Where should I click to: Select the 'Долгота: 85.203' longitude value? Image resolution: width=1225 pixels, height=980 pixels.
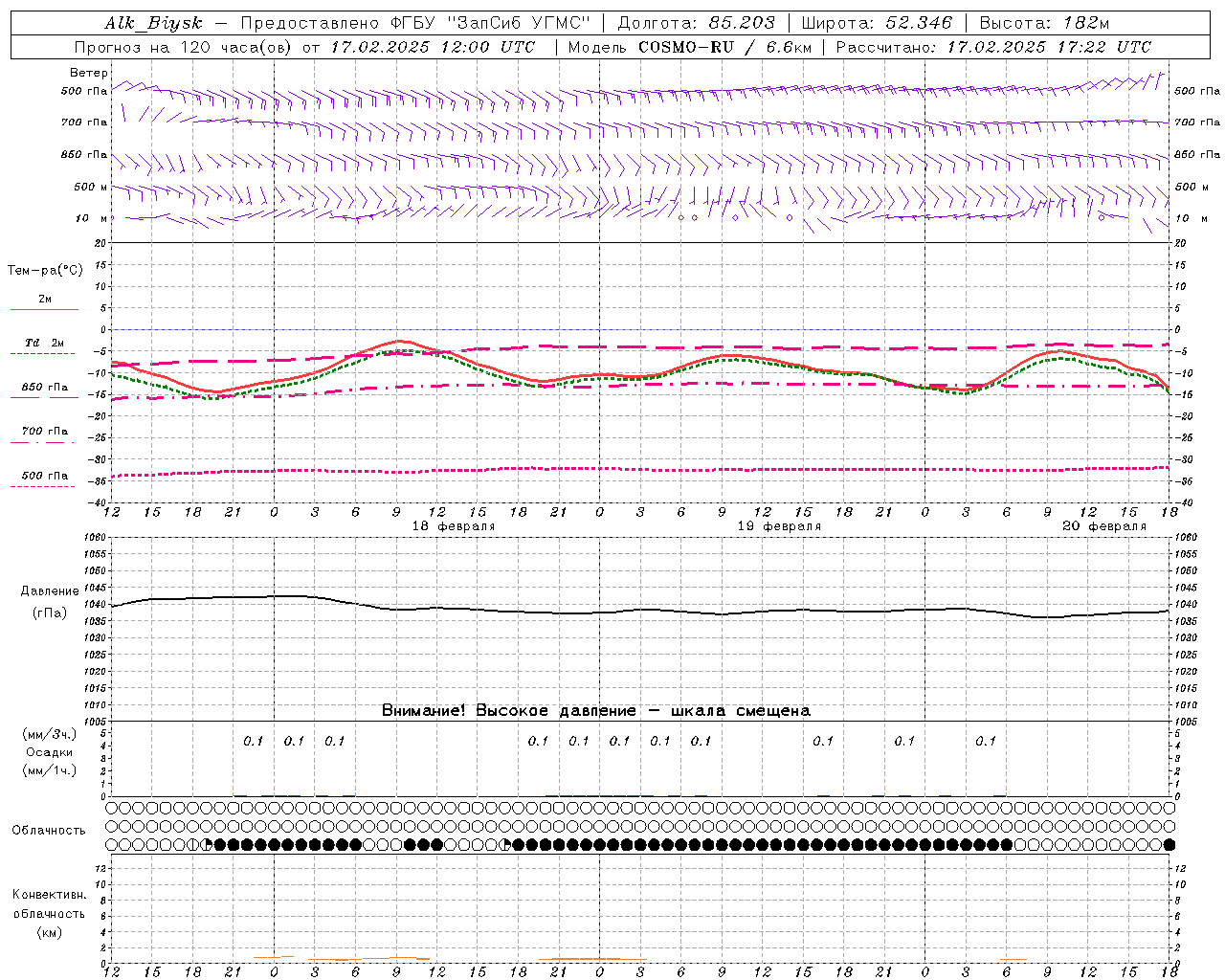(696, 23)
